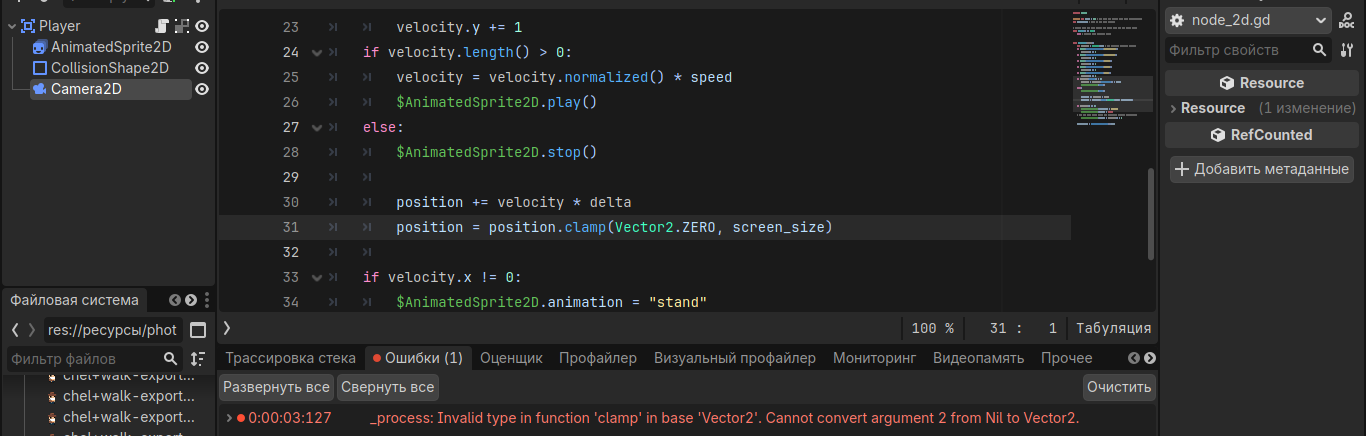Open inspector property filter settings icon
Screen dimensions: 1366x436
1345,50
